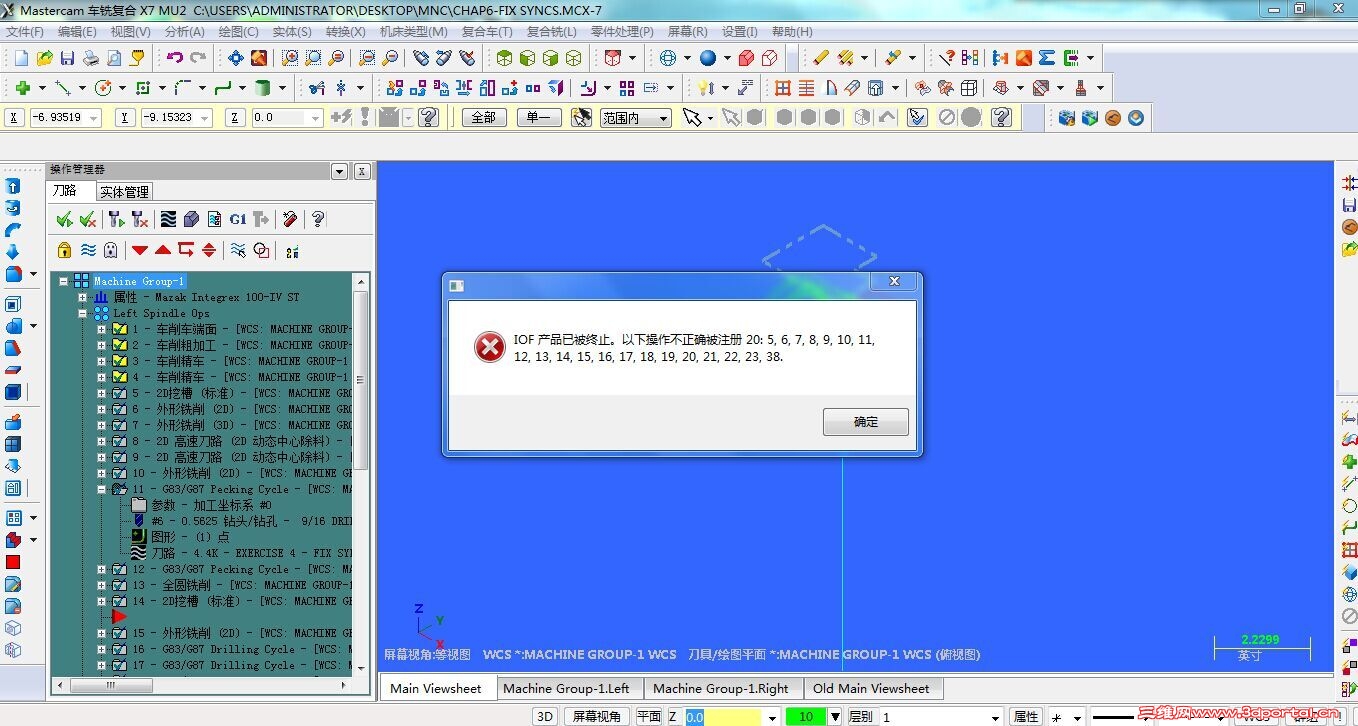This screenshot has width=1358, height=726.
Task: Switch to the Old Main Viewsheet tab
Action: (x=871, y=688)
